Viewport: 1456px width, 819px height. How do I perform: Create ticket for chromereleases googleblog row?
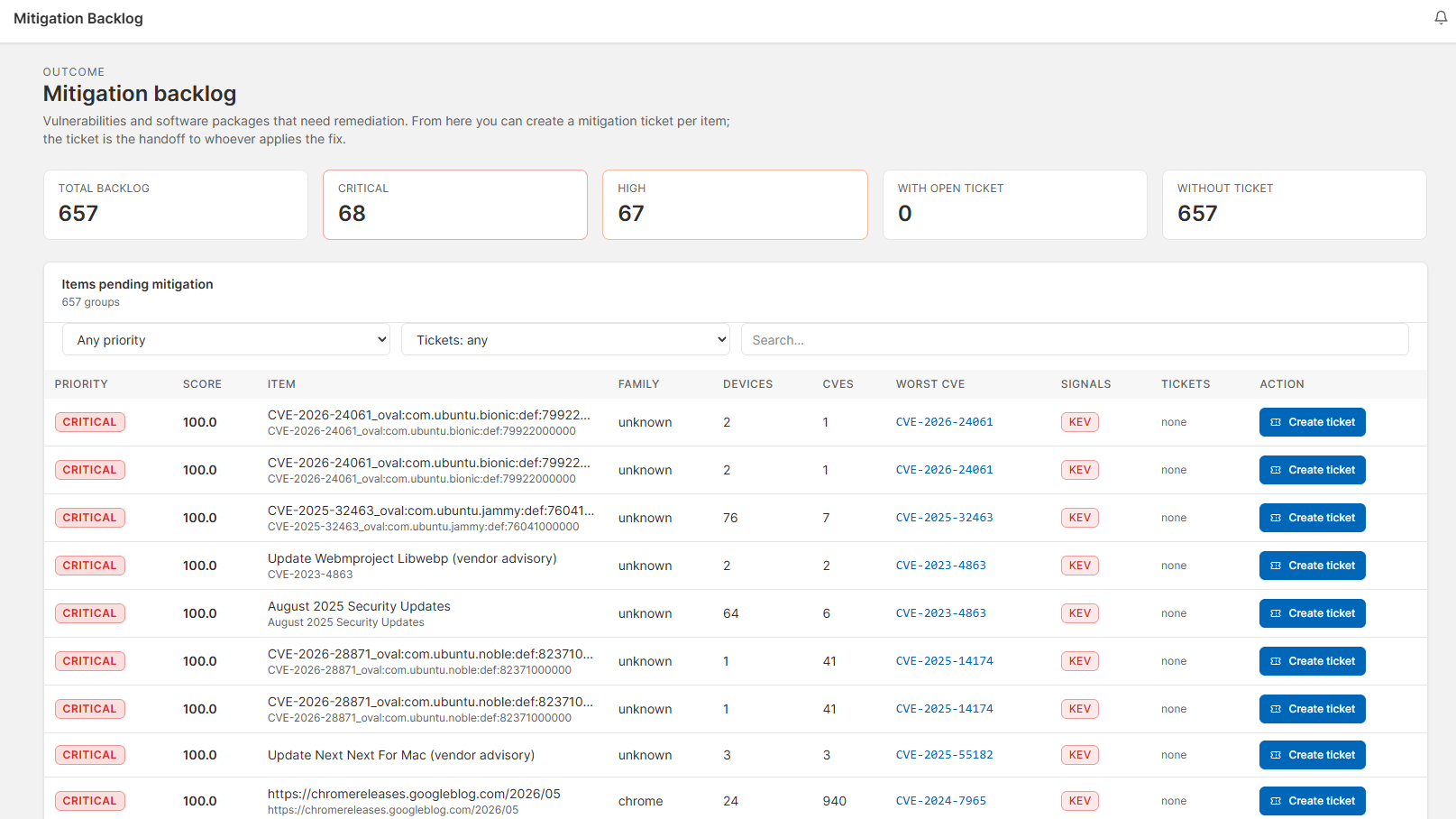[1313, 801]
